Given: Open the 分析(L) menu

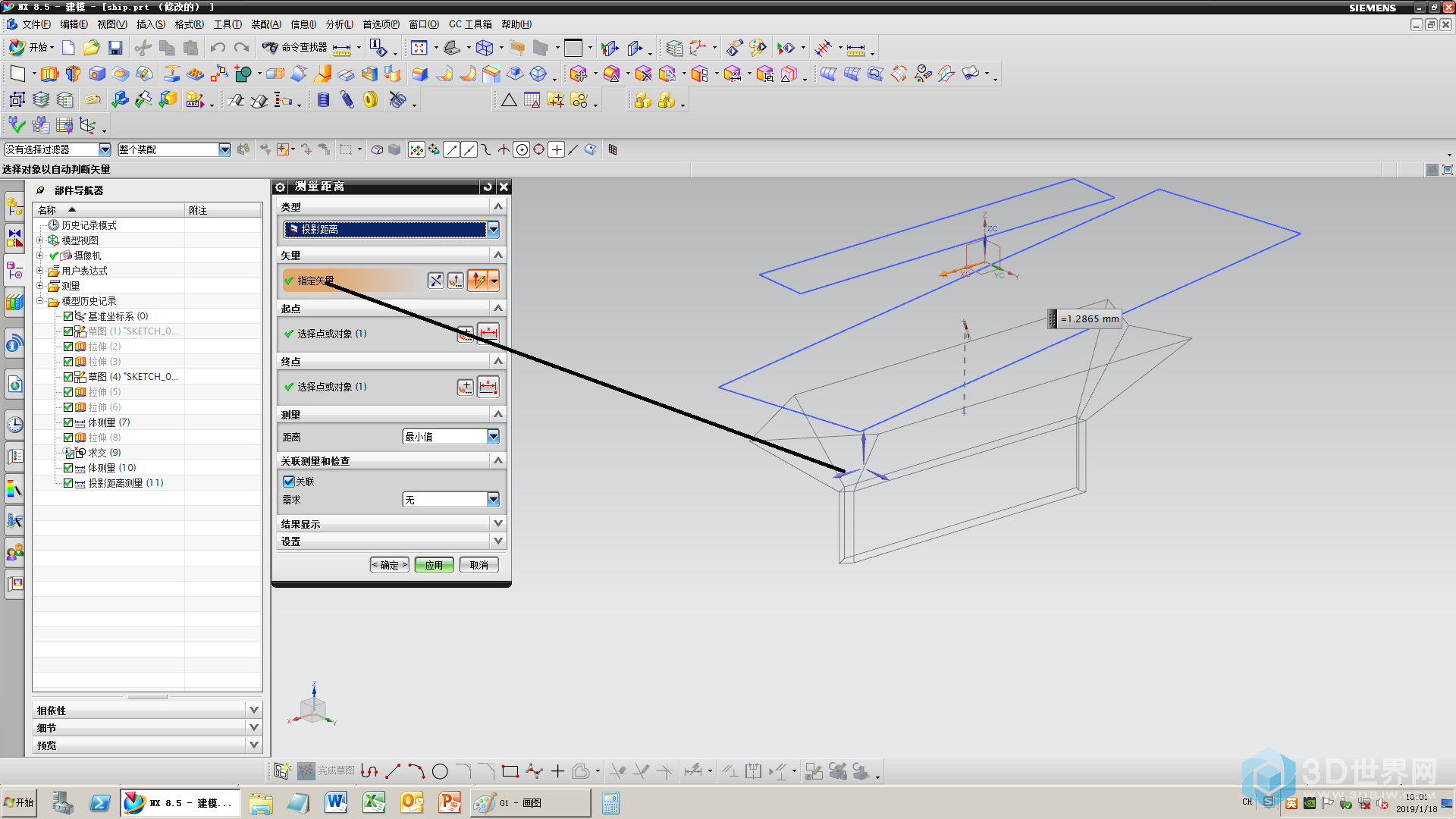Looking at the screenshot, I should pyautogui.click(x=340, y=24).
